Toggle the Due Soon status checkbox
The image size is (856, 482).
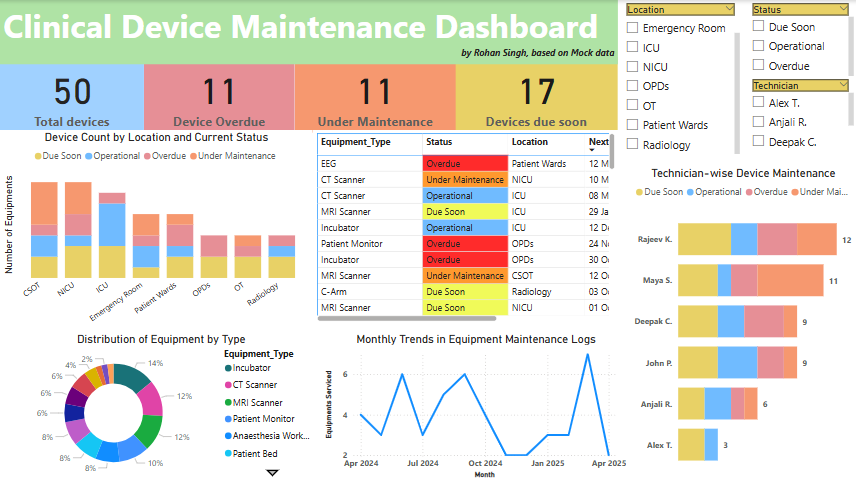758,26
